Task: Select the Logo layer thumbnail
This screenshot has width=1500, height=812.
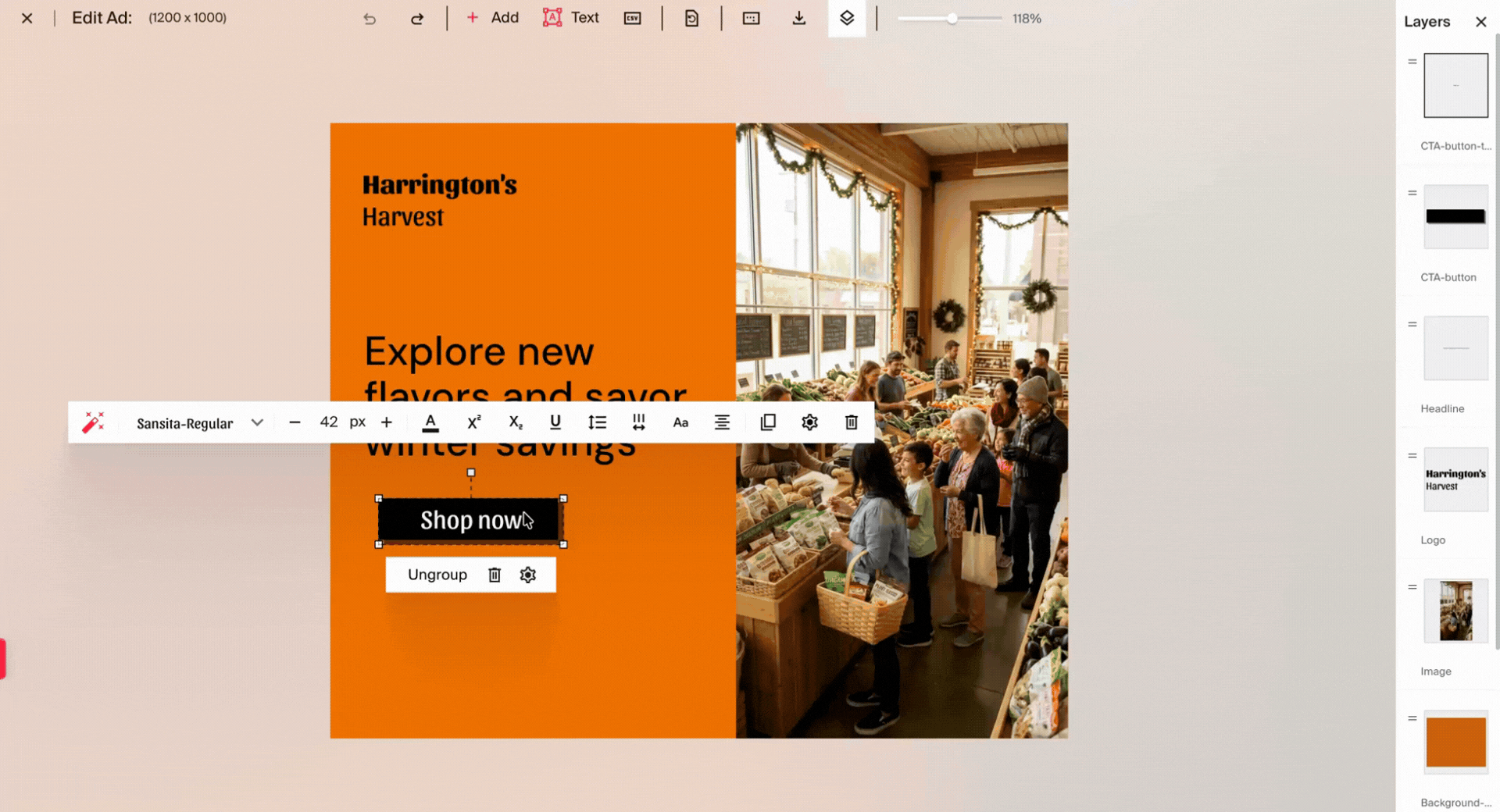Action: (x=1455, y=479)
